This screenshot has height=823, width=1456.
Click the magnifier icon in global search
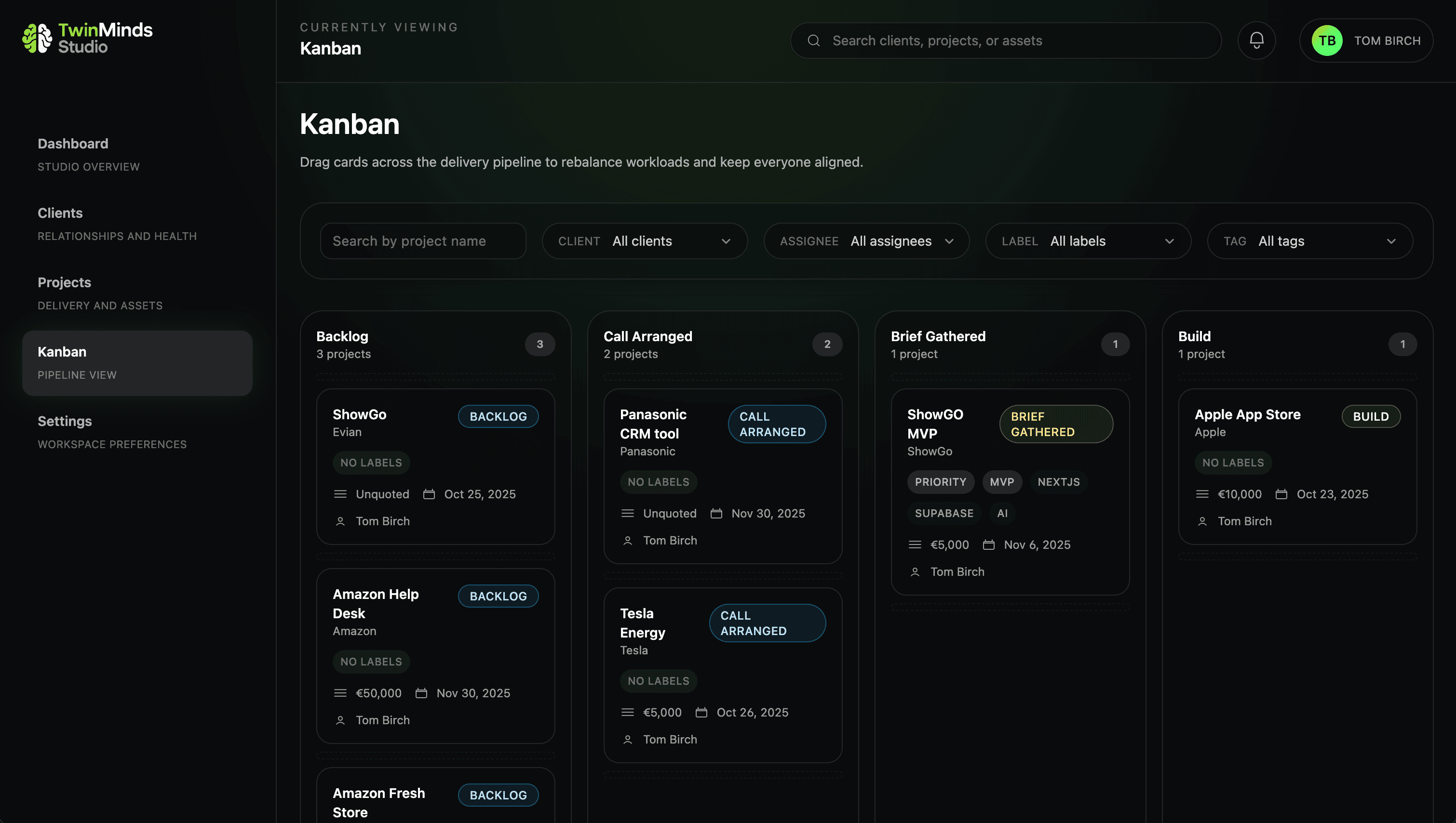[x=813, y=40]
